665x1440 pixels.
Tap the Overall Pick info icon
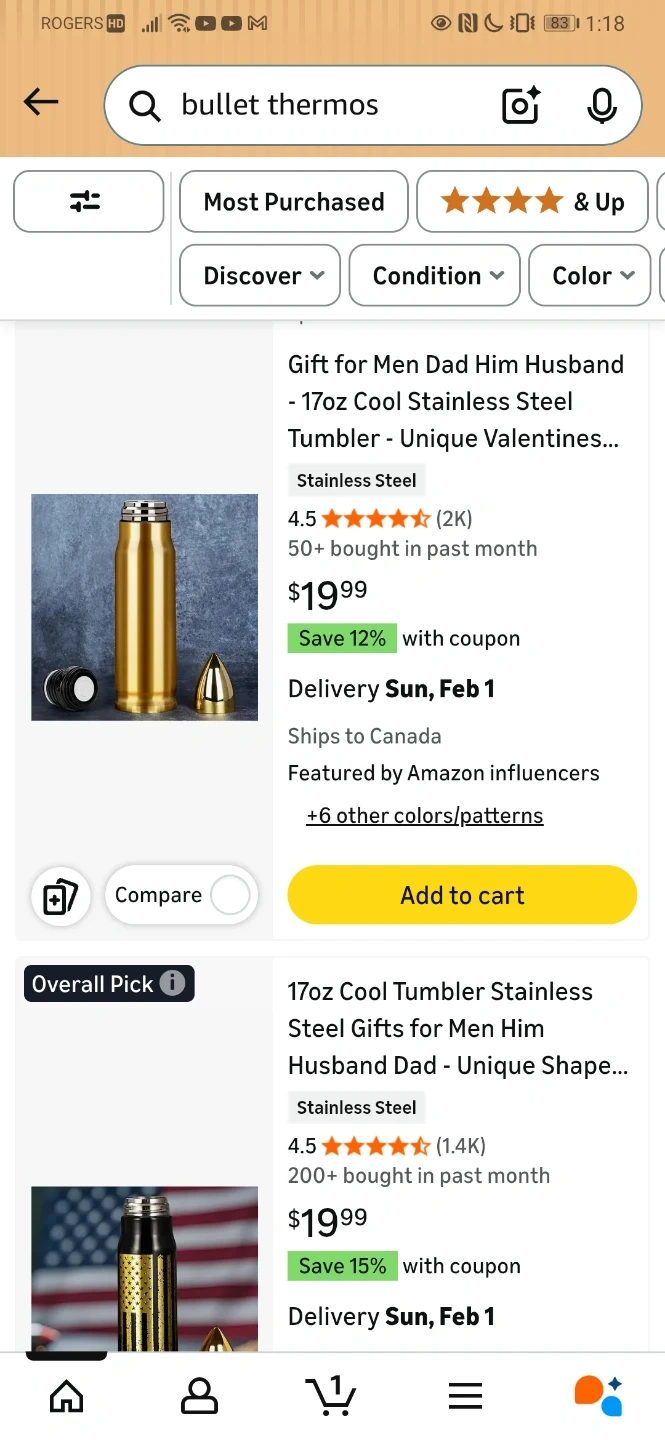[x=173, y=983]
